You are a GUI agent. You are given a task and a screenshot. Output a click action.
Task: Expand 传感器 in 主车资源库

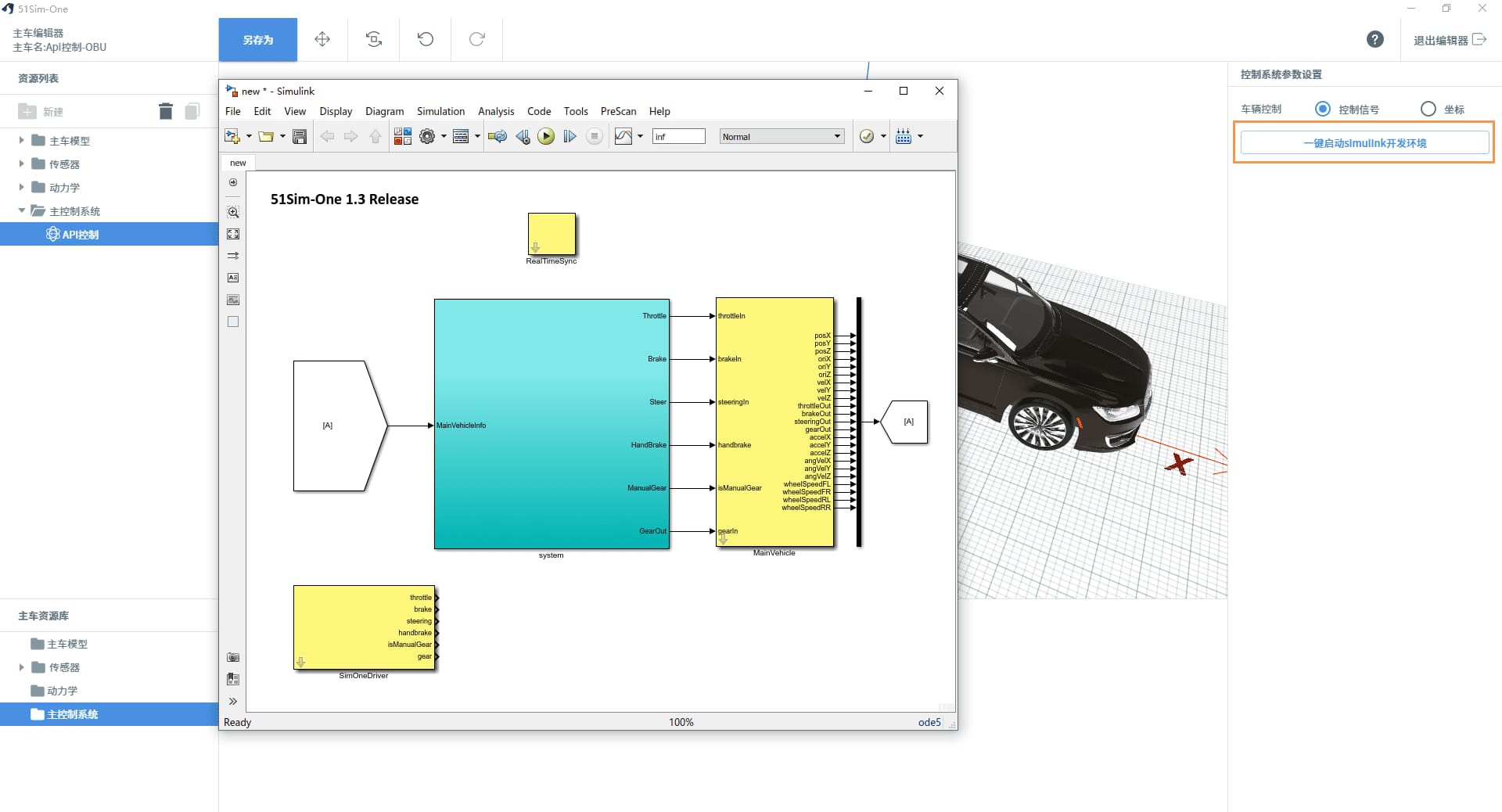coord(22,667)
